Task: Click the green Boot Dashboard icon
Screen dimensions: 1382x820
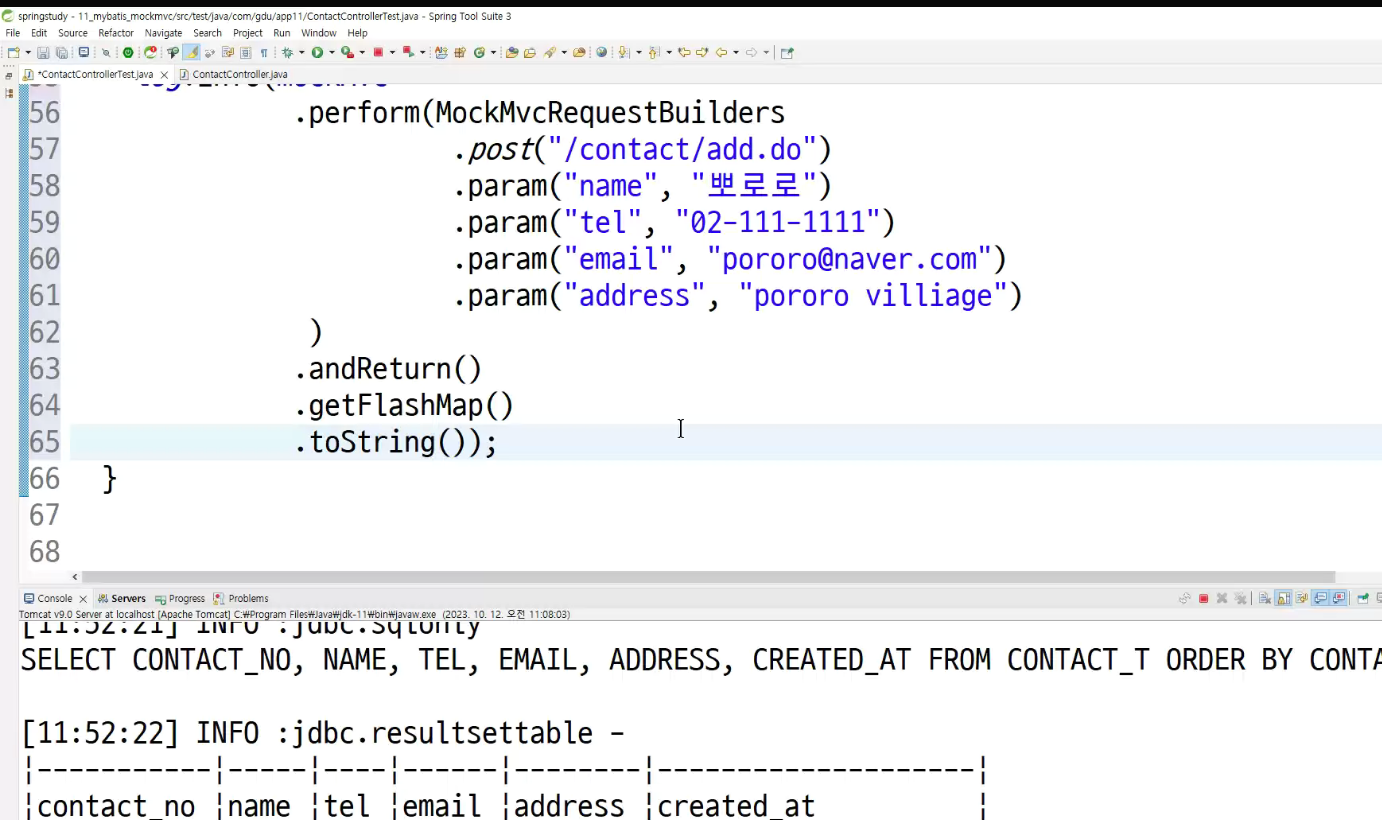Action: click(x=128, y=52)
